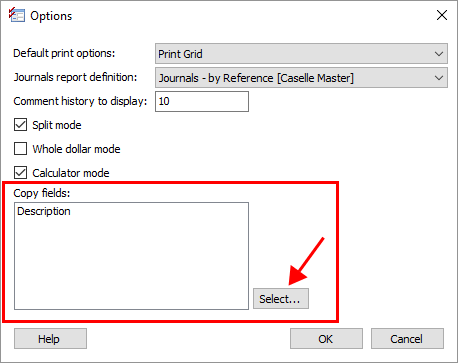
Task: Select the Description item in Copy fields
Action: click(44, 211)
